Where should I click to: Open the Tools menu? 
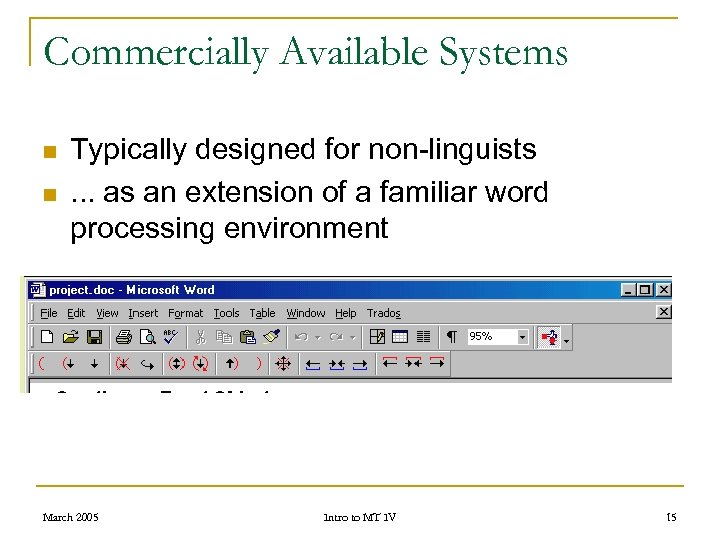(x=226, y=313)
